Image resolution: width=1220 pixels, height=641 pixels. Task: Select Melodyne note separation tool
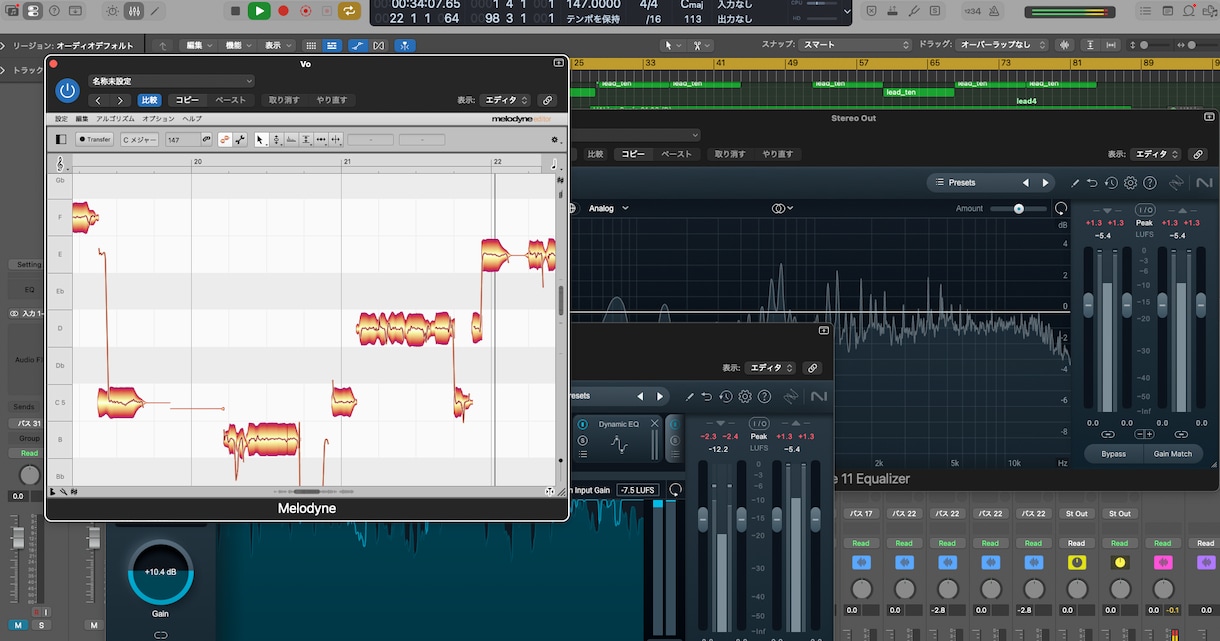(336, 140)
